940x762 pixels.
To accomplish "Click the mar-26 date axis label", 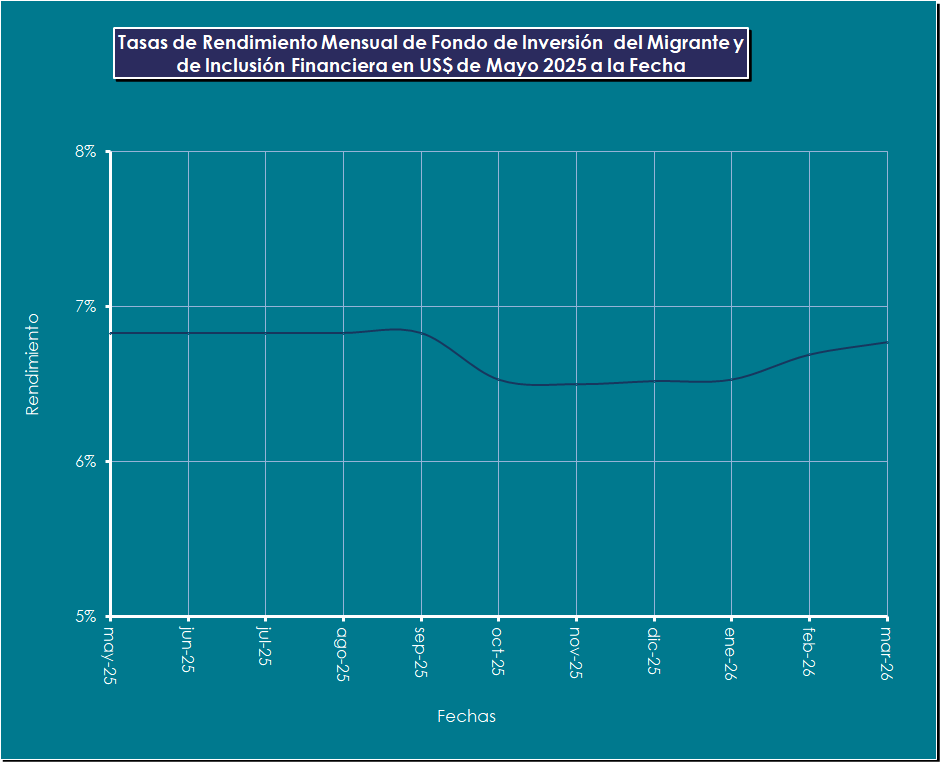I will [x=887, y=652].
